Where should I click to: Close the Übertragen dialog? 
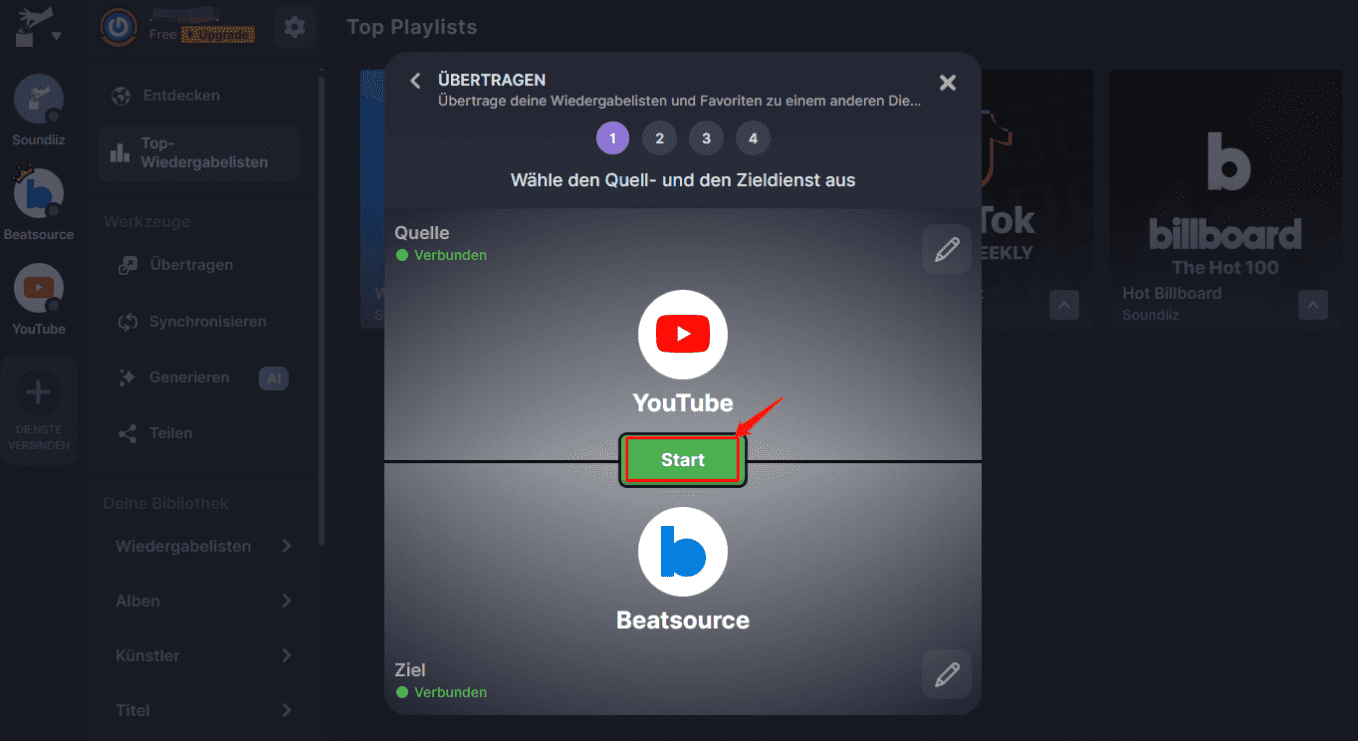tap(948, 83)
